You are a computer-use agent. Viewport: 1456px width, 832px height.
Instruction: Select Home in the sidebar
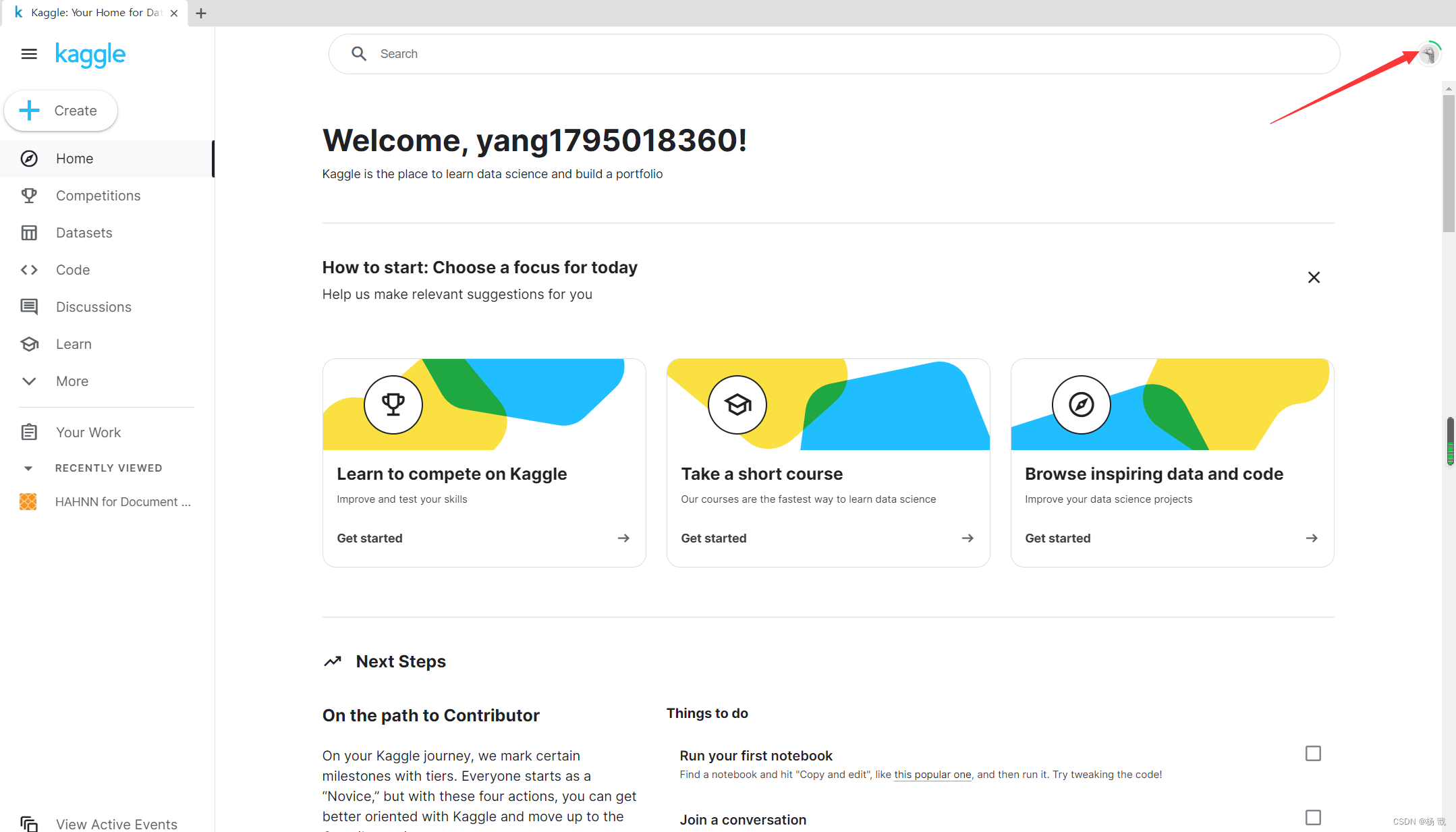(x=29, y=159)
